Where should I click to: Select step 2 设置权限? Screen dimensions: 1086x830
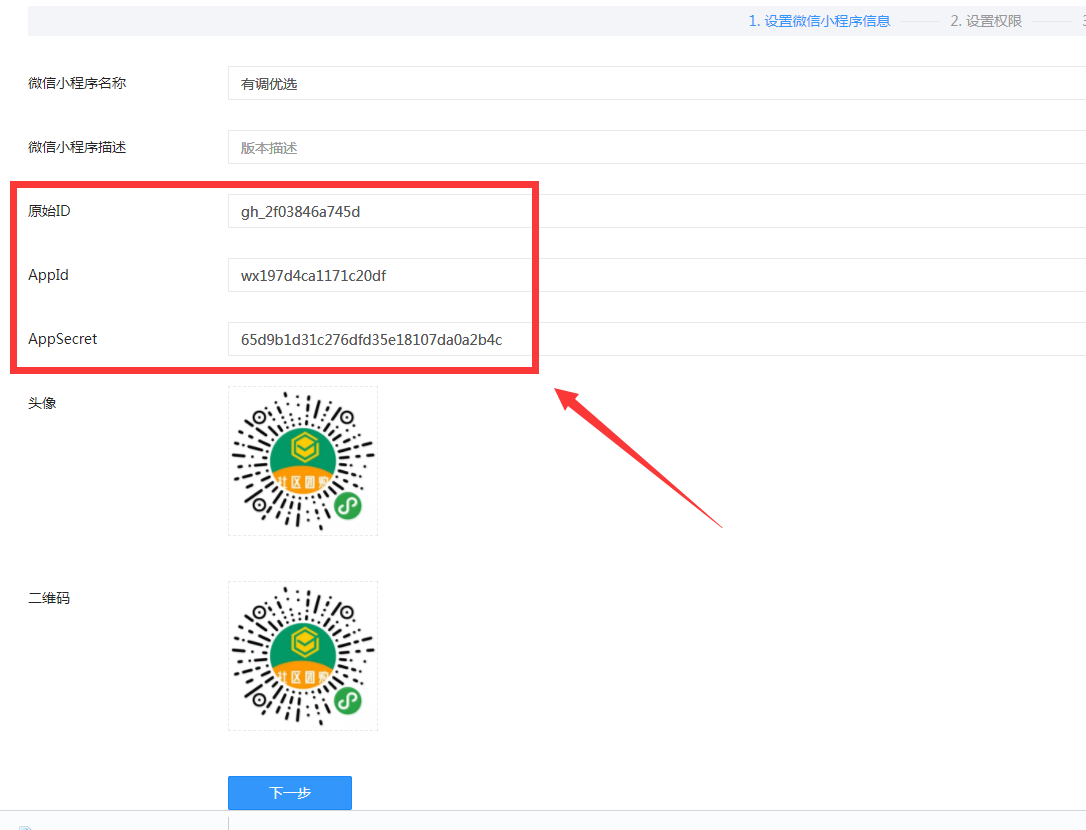point(986,21)
